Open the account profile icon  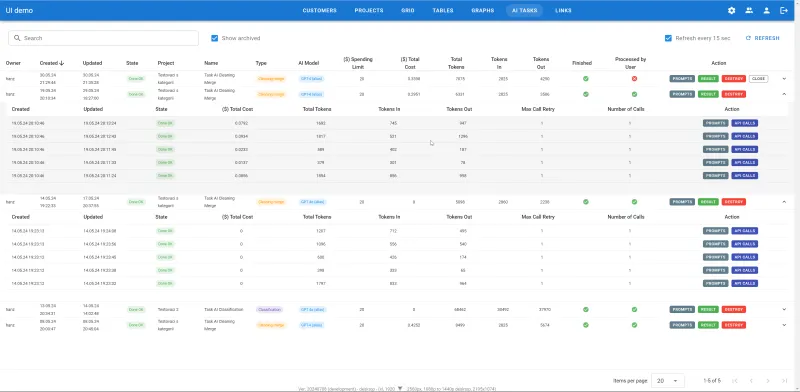click(766, 10)
